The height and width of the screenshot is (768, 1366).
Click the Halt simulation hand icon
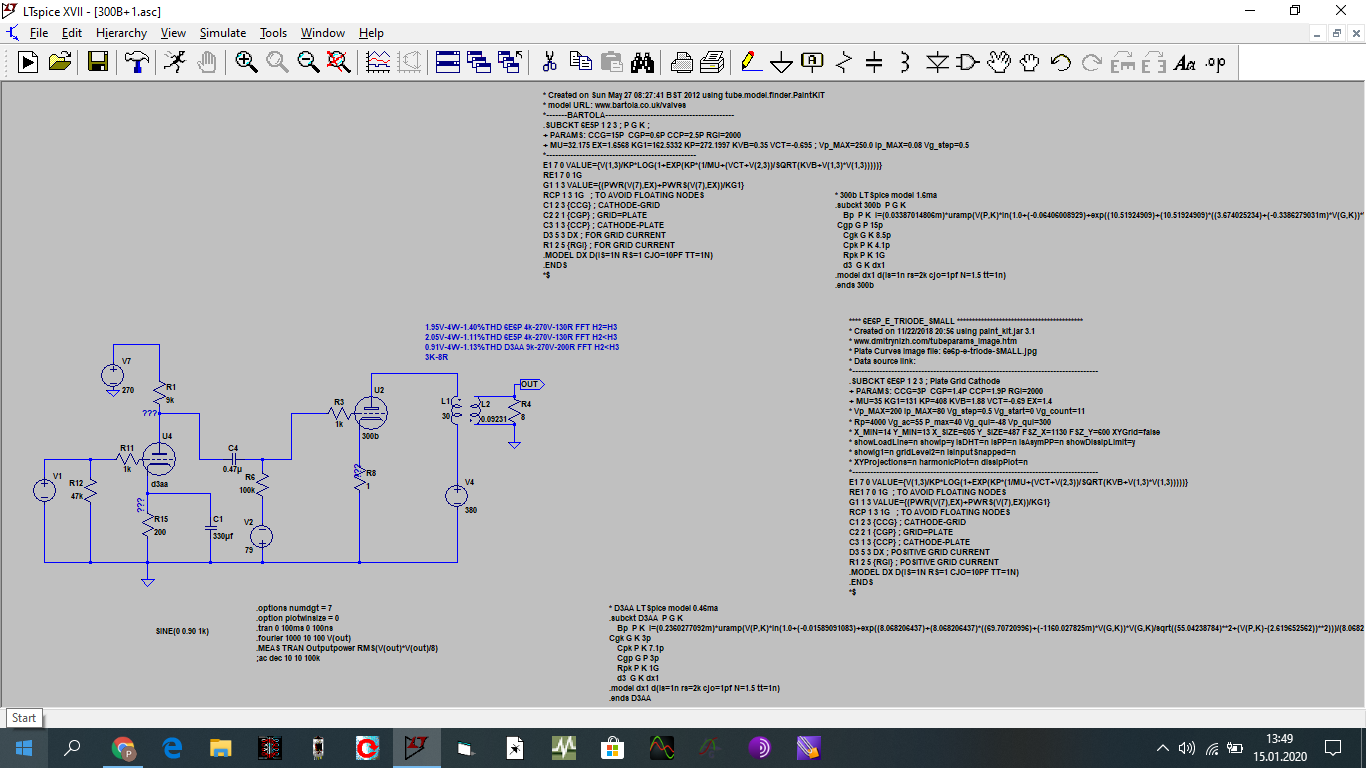[x=206, y=62]
